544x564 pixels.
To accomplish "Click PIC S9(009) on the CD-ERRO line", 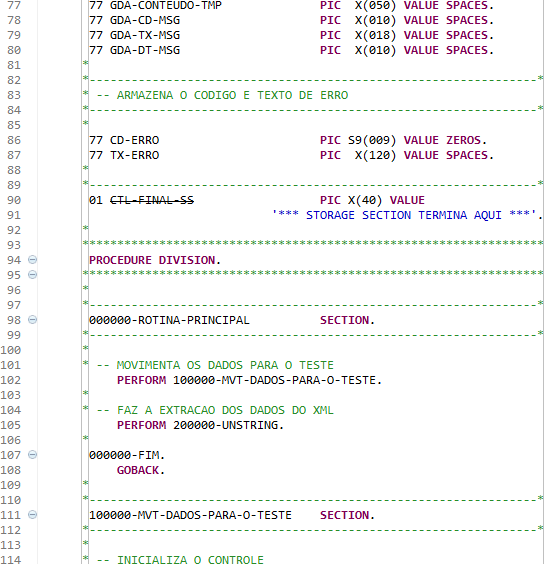I will click(358, 140).
